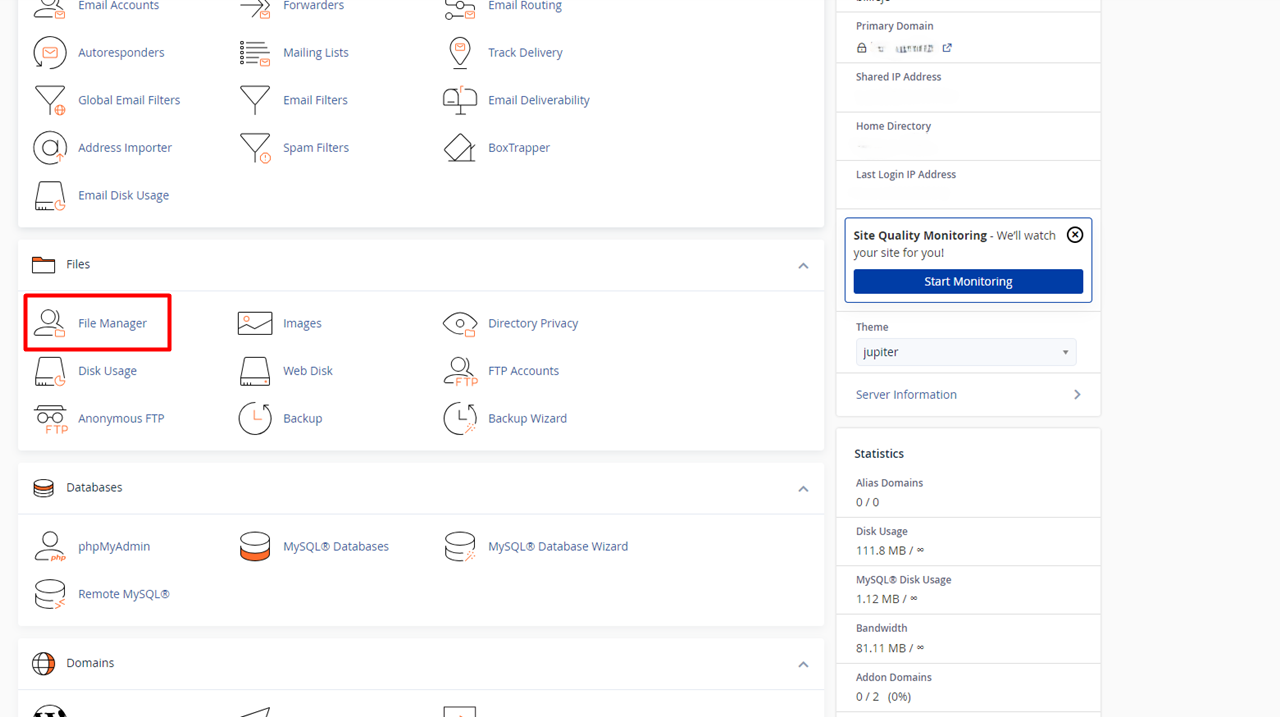Click the Email Filters funnel icon

pos(255,100)
